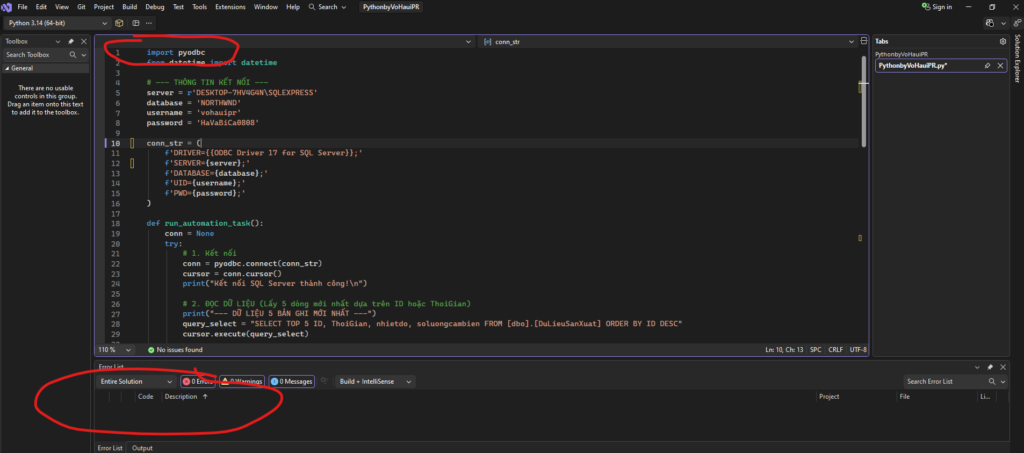This screenshot has width=1024, height=453.
Task: Close the Toolbox panel
Action: click(83, 41)
